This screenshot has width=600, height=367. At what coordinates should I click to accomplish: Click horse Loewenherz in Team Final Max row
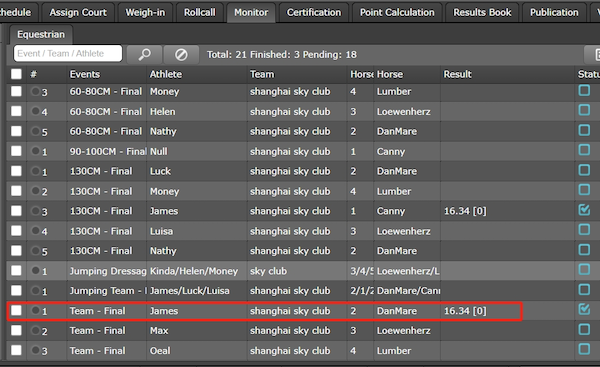[403, 331]
